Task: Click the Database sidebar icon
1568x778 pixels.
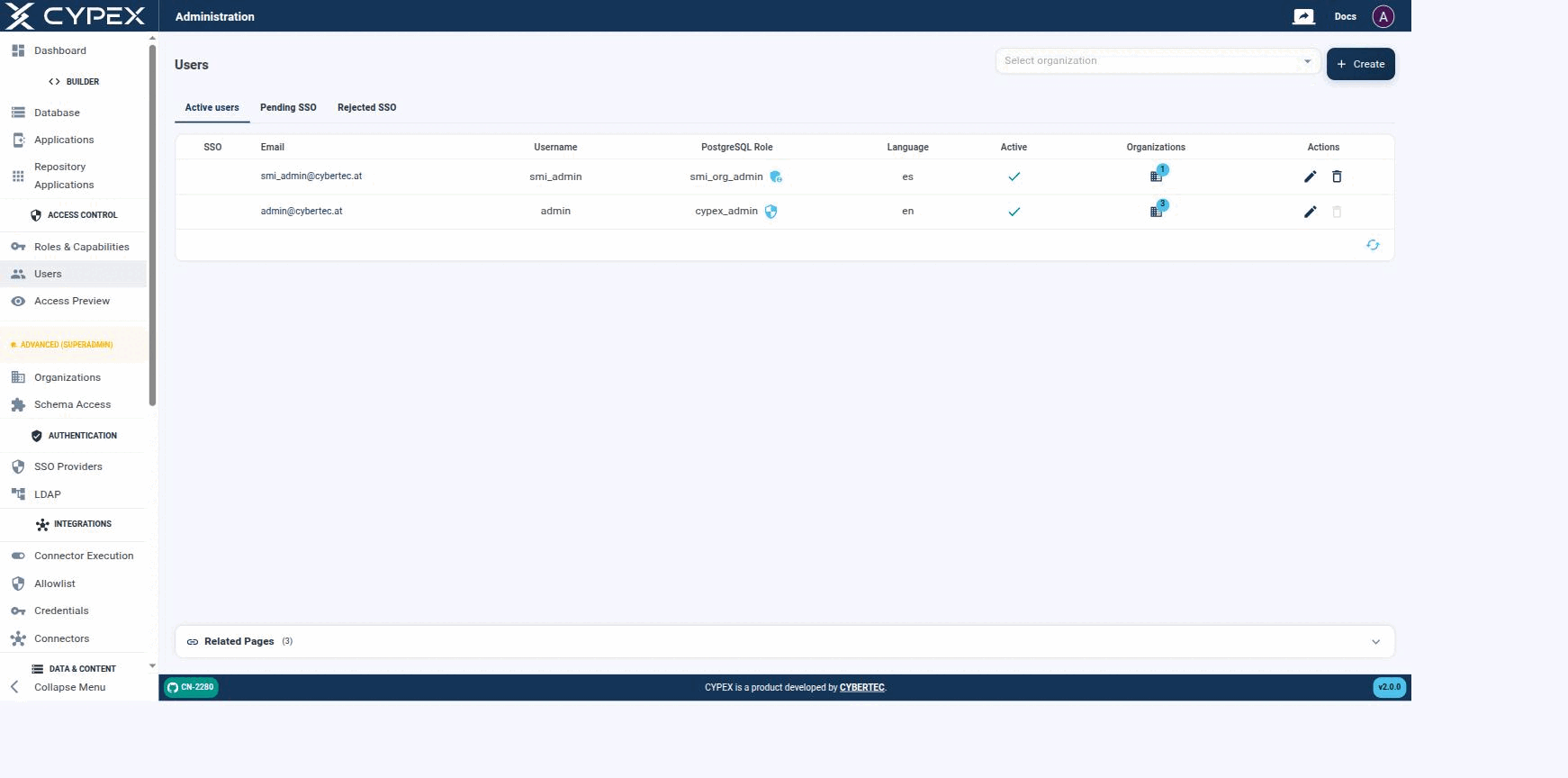Action: pos(18,113)
